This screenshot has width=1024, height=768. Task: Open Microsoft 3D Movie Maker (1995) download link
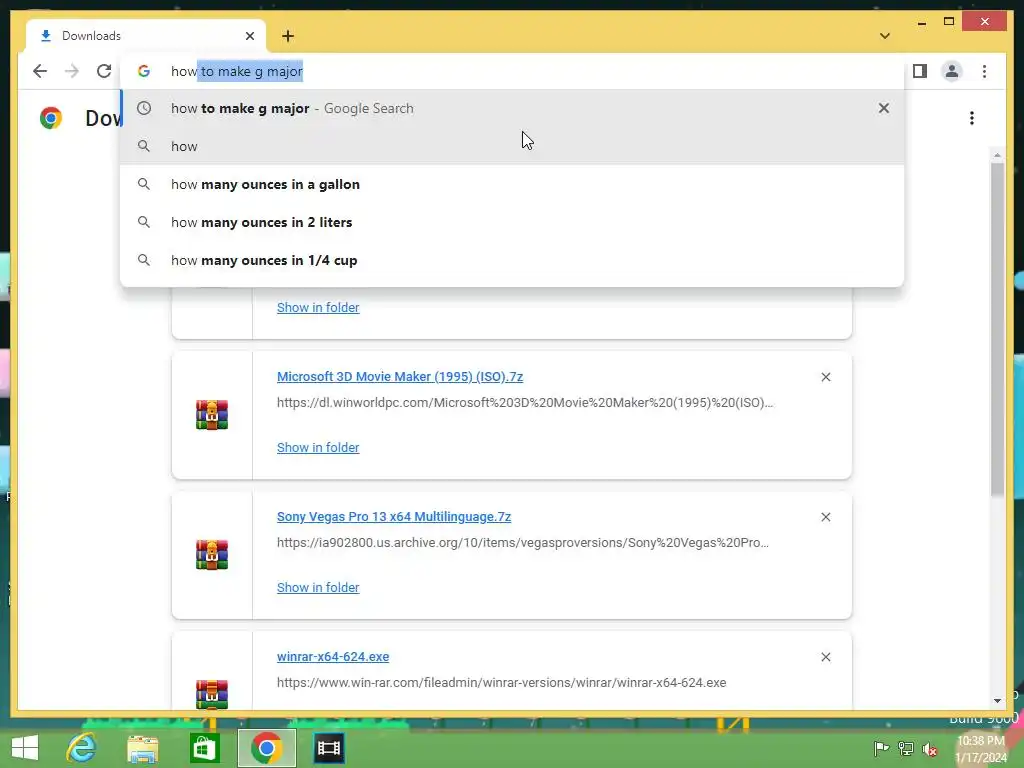point(400,377)
